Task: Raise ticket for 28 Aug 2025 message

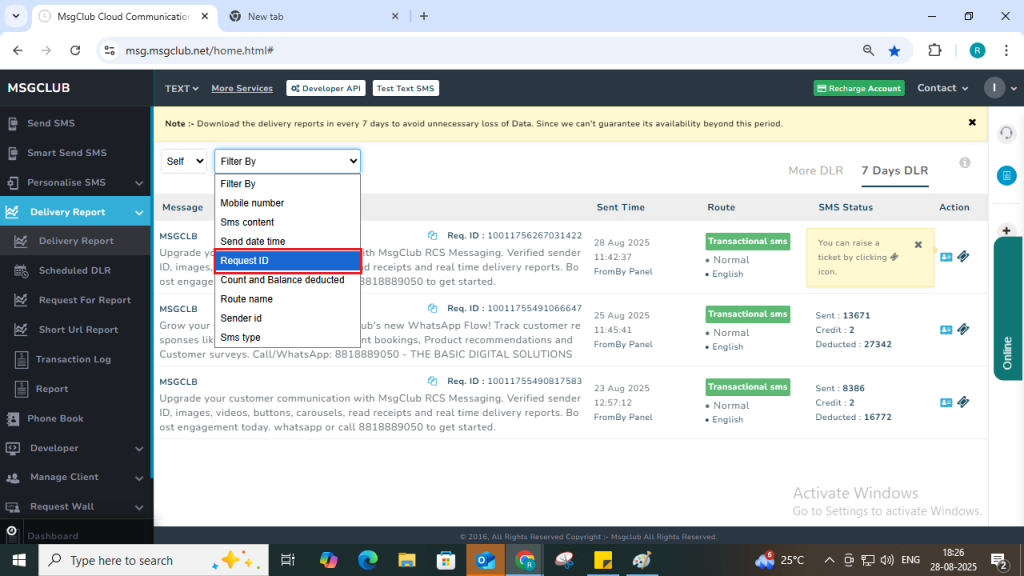Action: click(963, 257)
